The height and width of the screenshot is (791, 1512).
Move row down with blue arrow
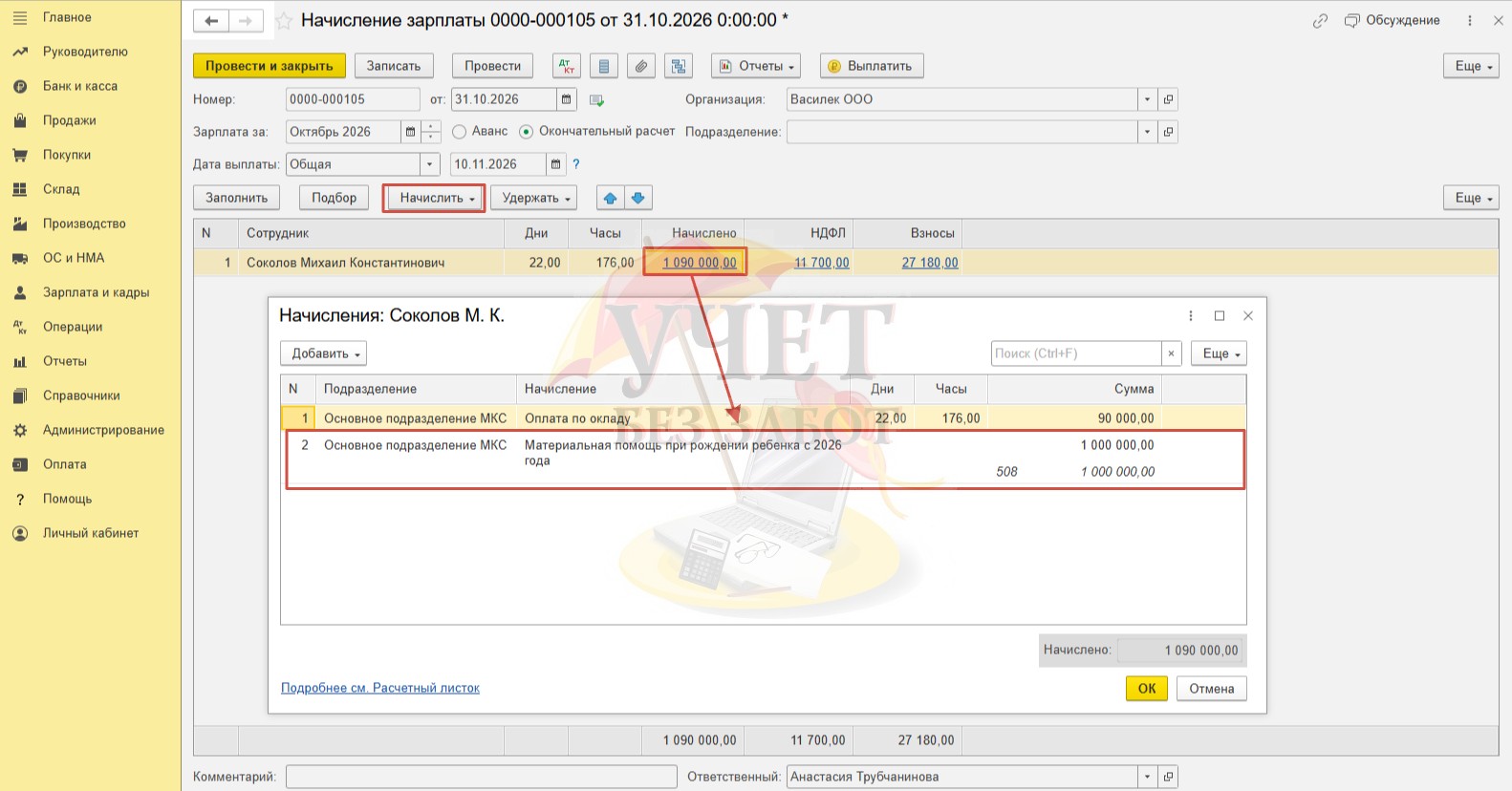coord(637,198)
